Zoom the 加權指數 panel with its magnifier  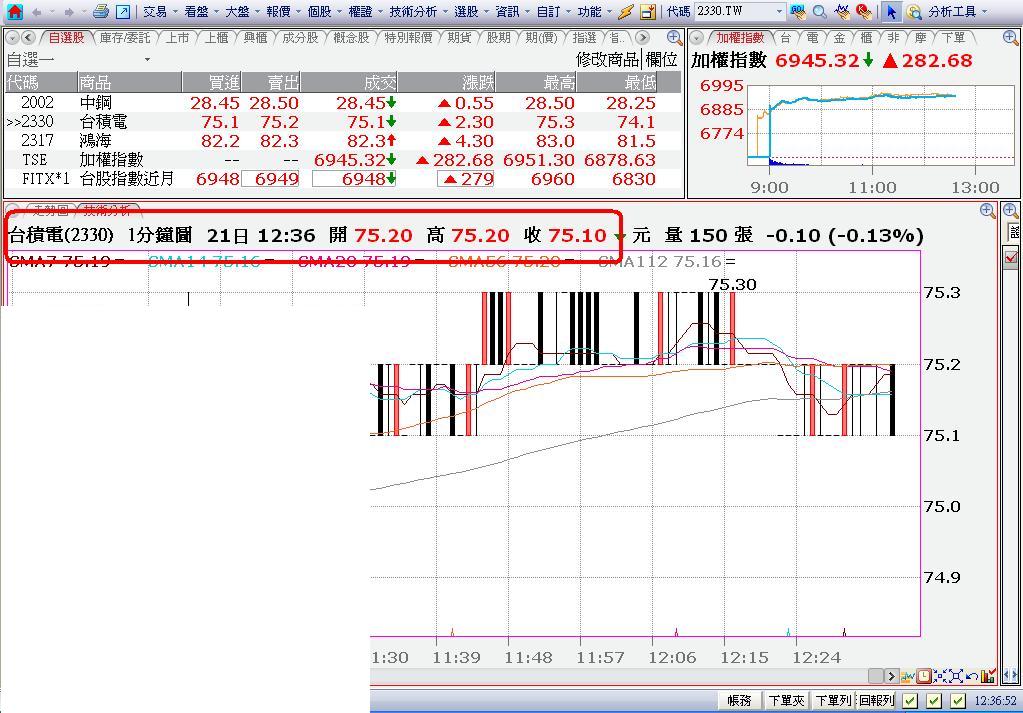[1011, 38]
